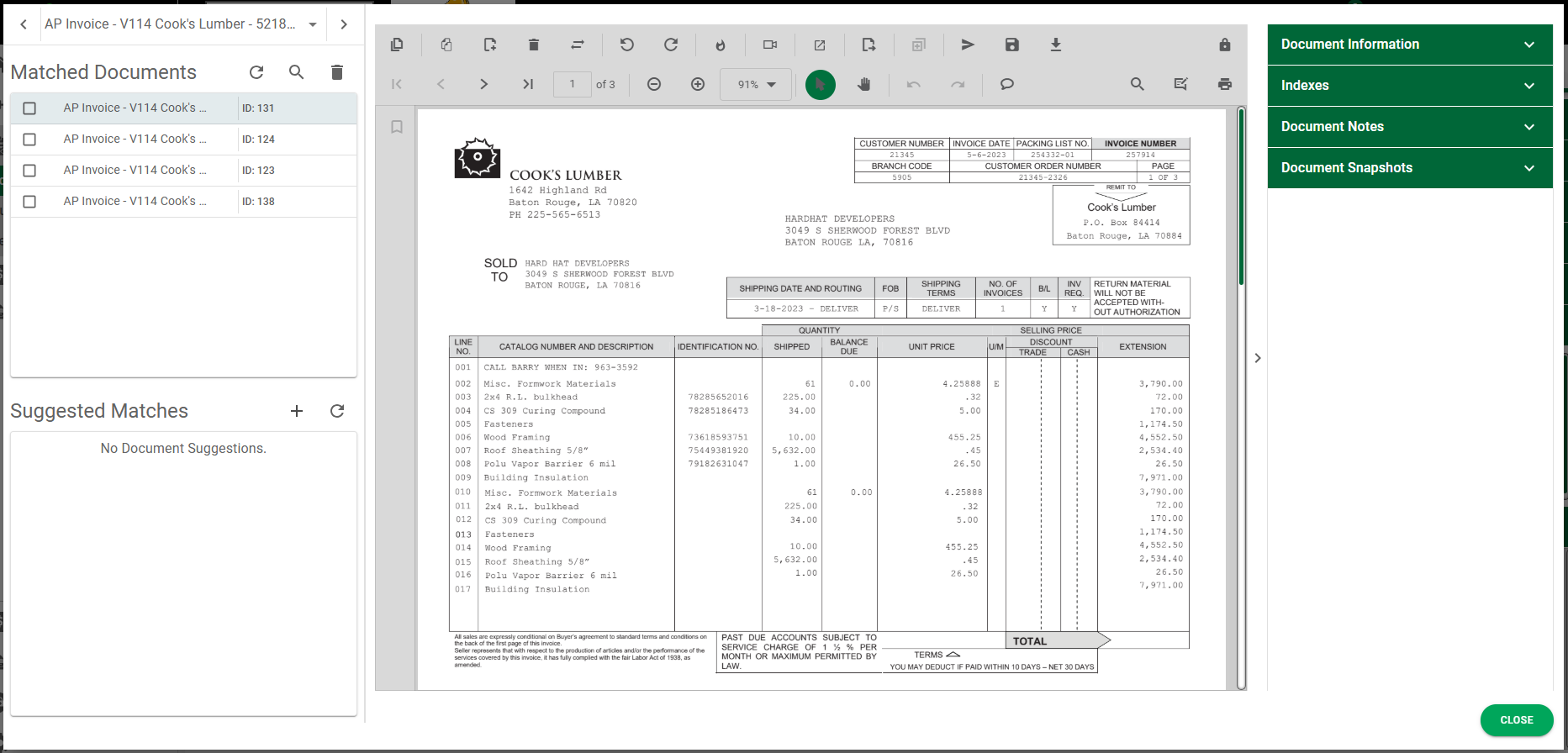The height and width of the screenshot is (753, 1568).
Task: Zoom out with minus circle icon
Action: [x=654, y=84]
